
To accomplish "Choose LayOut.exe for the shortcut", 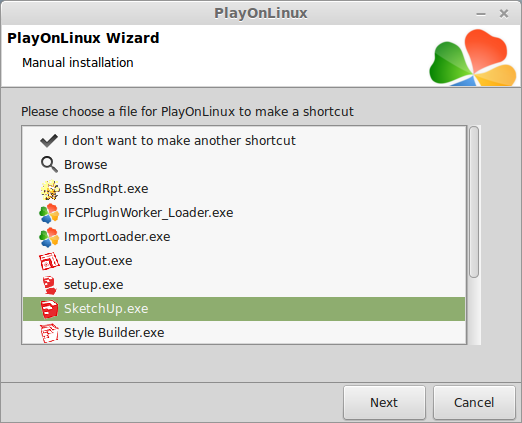I will [x=244, y=261].
